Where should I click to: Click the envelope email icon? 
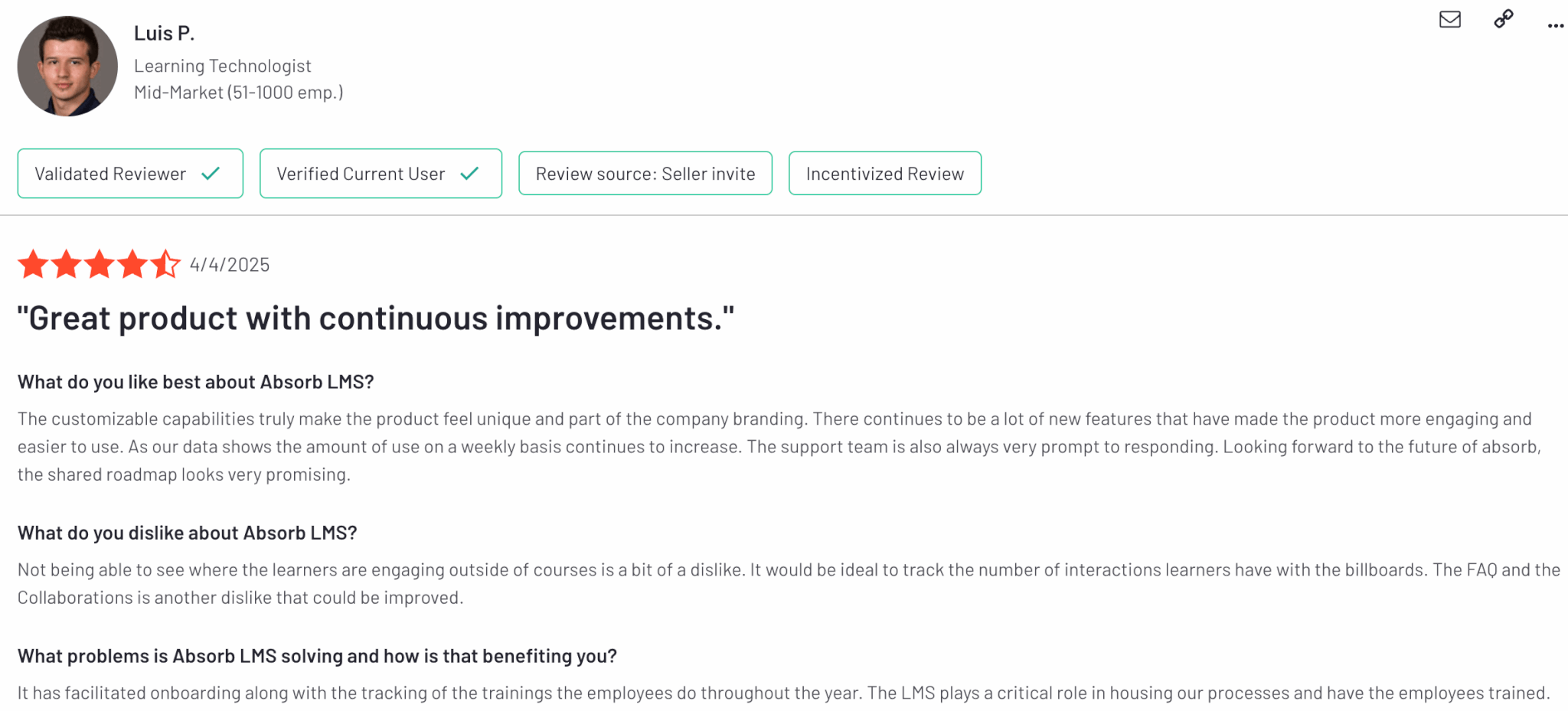pos(1449,20)
